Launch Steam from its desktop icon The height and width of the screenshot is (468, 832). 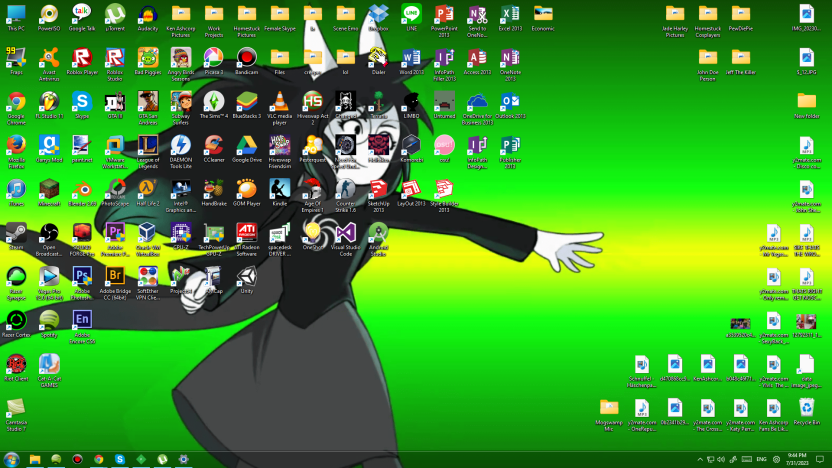point(16,233)
